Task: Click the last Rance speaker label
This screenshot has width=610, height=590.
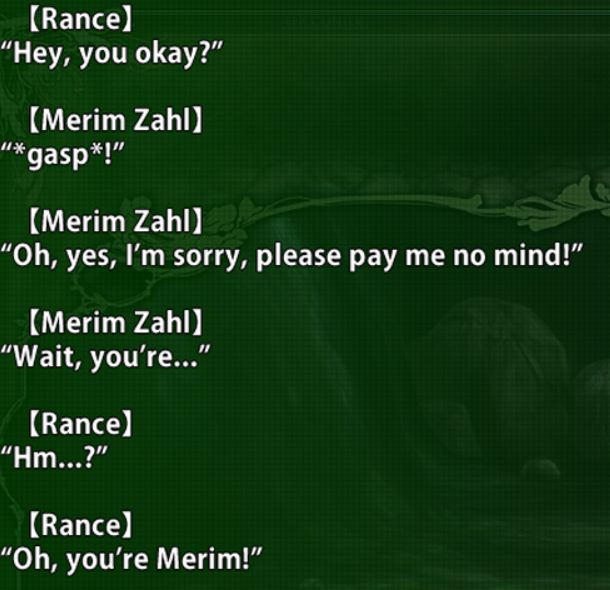Action: point(81,525)
